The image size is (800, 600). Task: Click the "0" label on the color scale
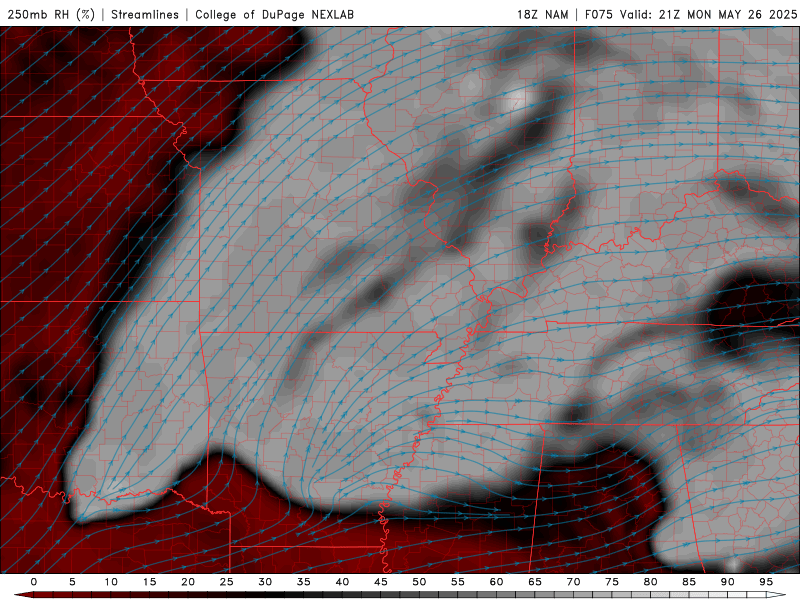coord(34,582)
